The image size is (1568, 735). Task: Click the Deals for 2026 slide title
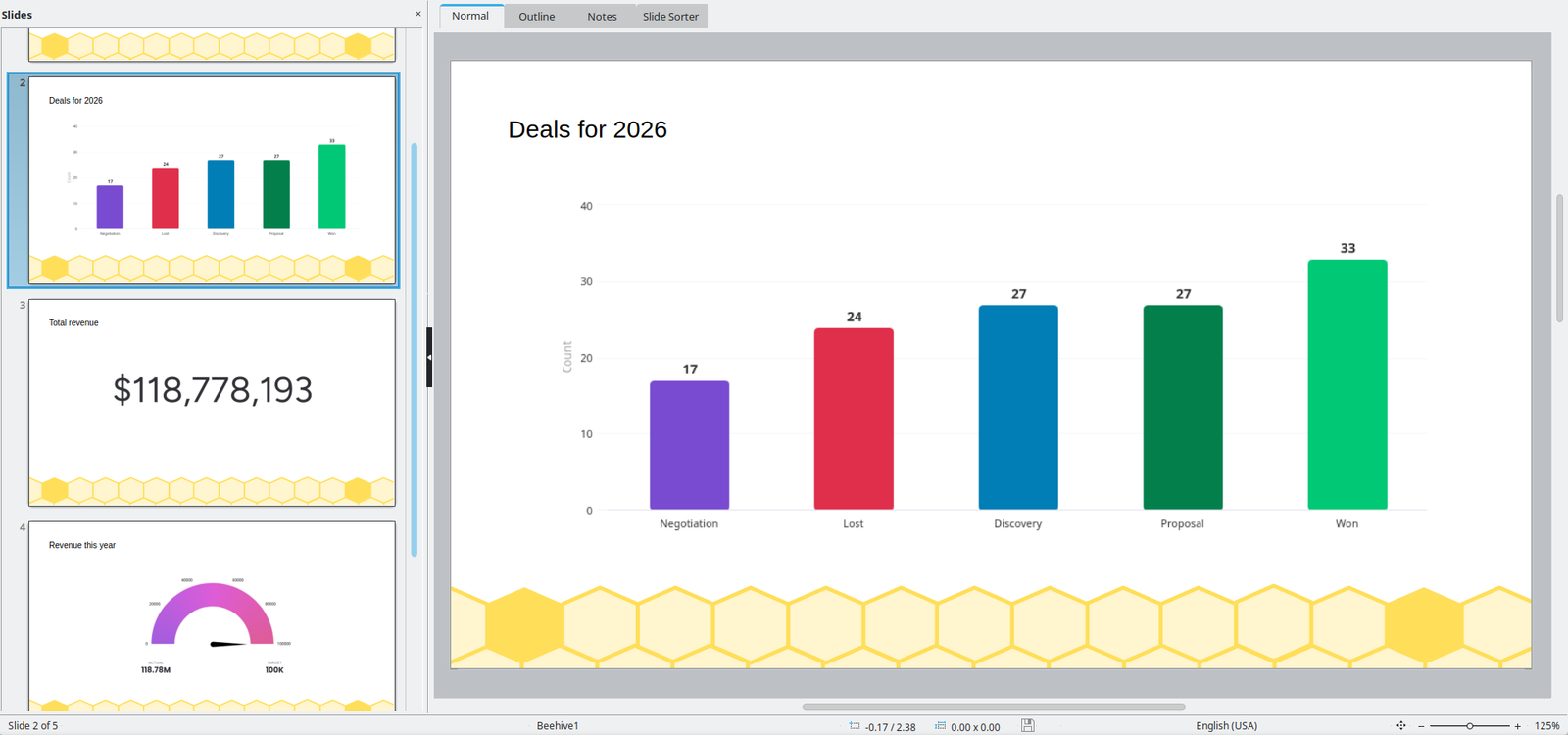point(587,129)
